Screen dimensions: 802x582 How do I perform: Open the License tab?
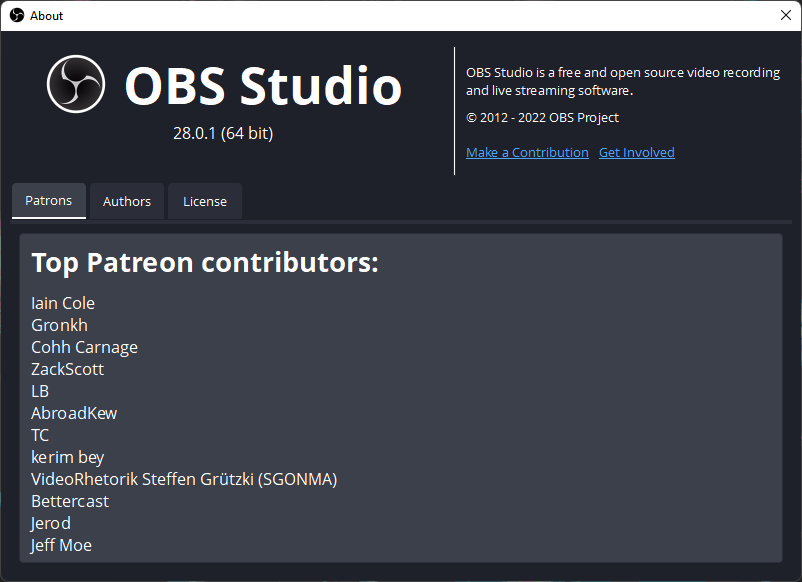click(204, 201)
